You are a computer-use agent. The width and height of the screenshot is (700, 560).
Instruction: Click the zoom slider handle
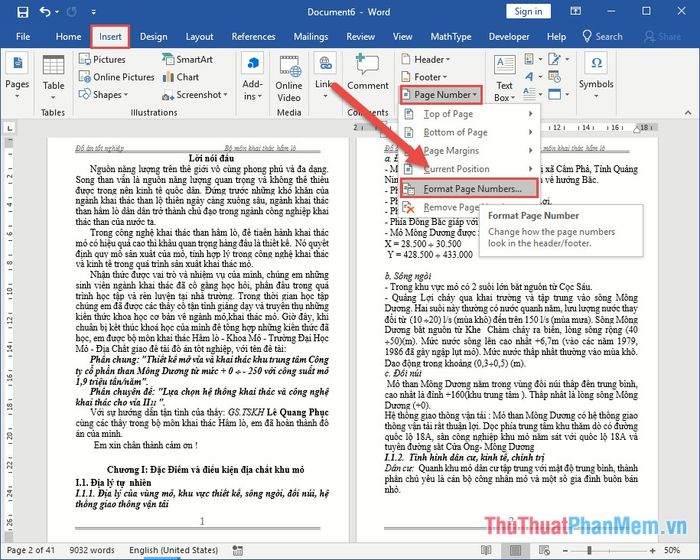pos(589,550)
